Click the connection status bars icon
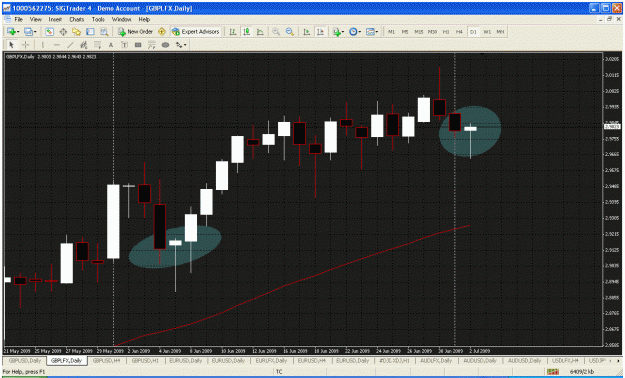The width and height of the screenshot is (625, 378). pos(553,372)
